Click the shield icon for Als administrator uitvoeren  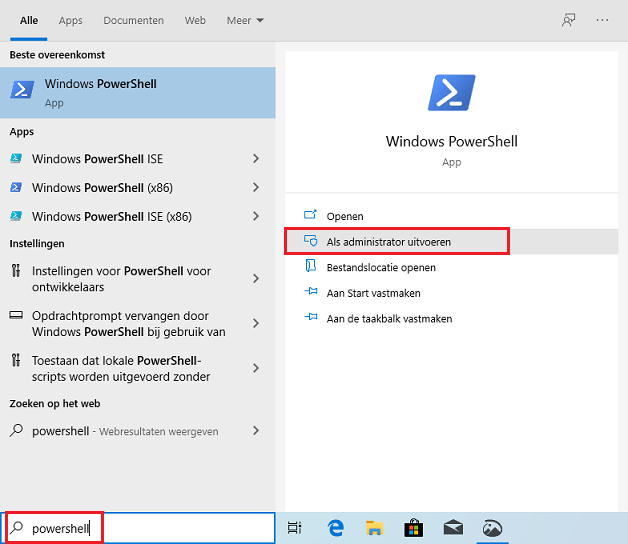(310, 241)
